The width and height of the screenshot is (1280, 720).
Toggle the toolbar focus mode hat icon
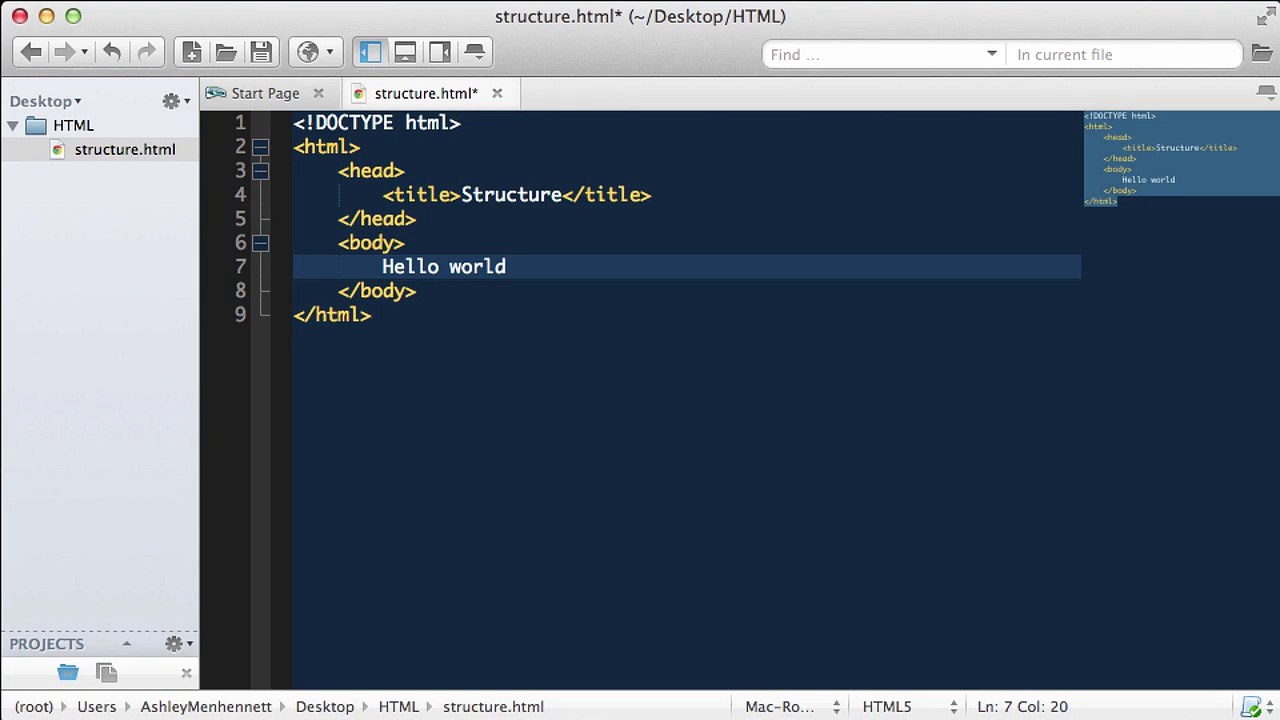click(475, 52)
